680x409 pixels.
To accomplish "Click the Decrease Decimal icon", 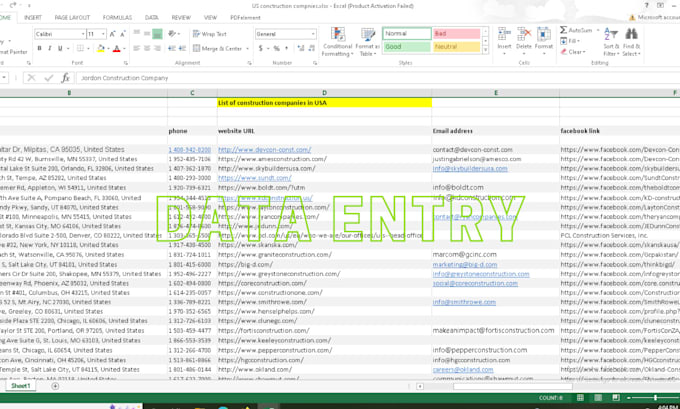I will coord(311,49).
